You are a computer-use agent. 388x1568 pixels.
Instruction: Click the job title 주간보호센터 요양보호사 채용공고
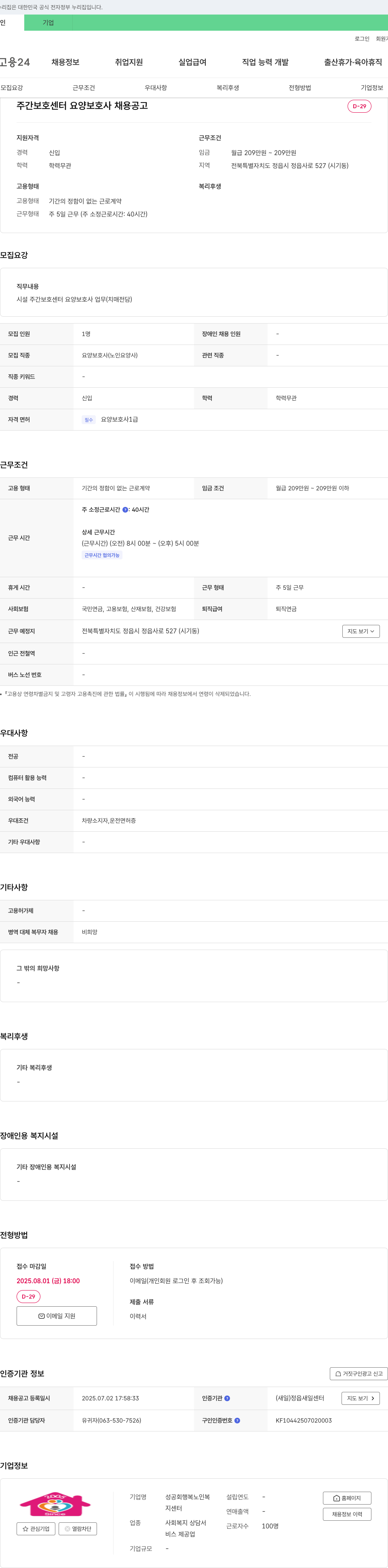pyautogui.click(x=82, y=105)
